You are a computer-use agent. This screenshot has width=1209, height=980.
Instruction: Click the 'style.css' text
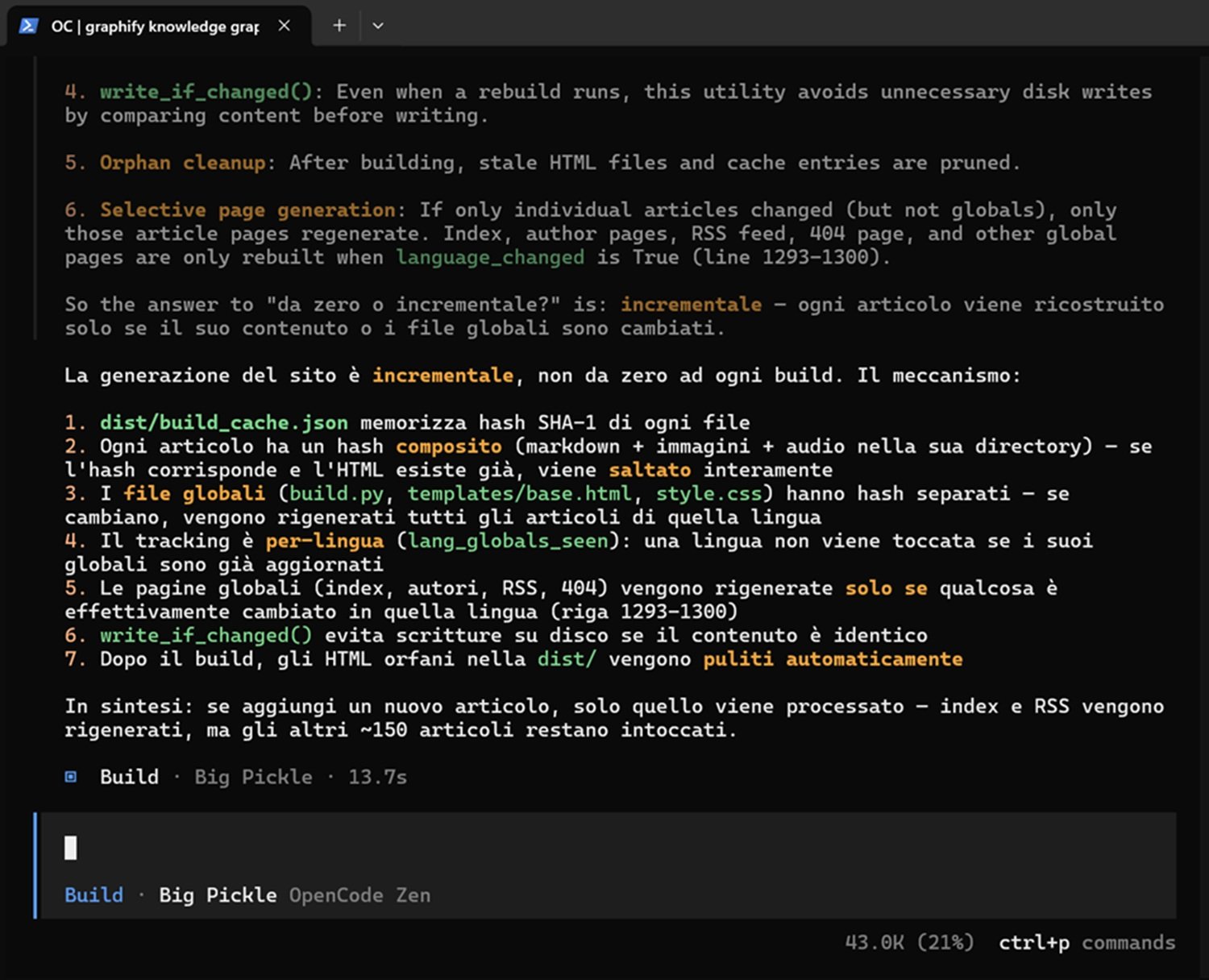coord(708,493)
